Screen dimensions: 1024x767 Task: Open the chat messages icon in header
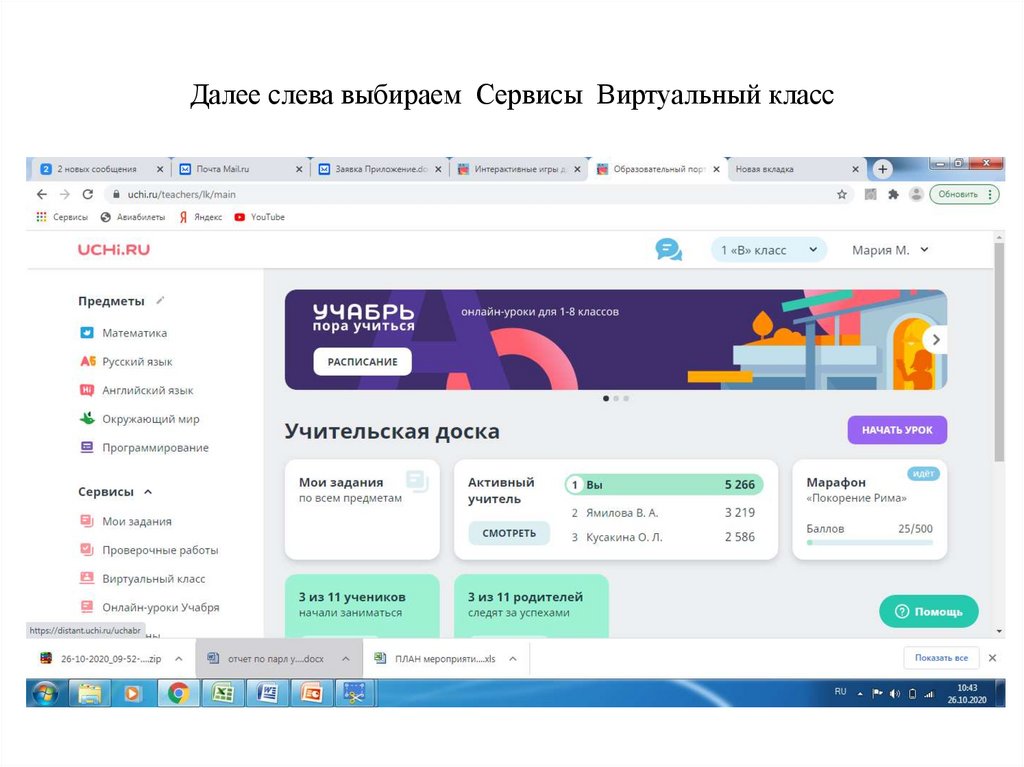coord(669,250)
